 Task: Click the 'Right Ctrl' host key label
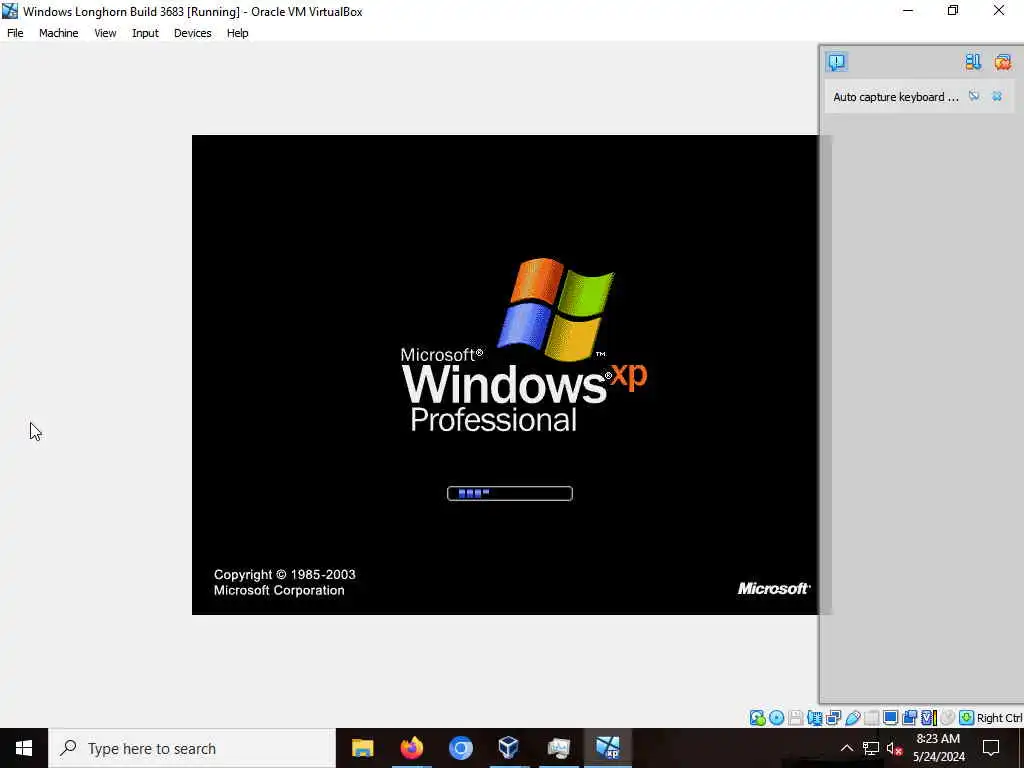tap(999, 718)
